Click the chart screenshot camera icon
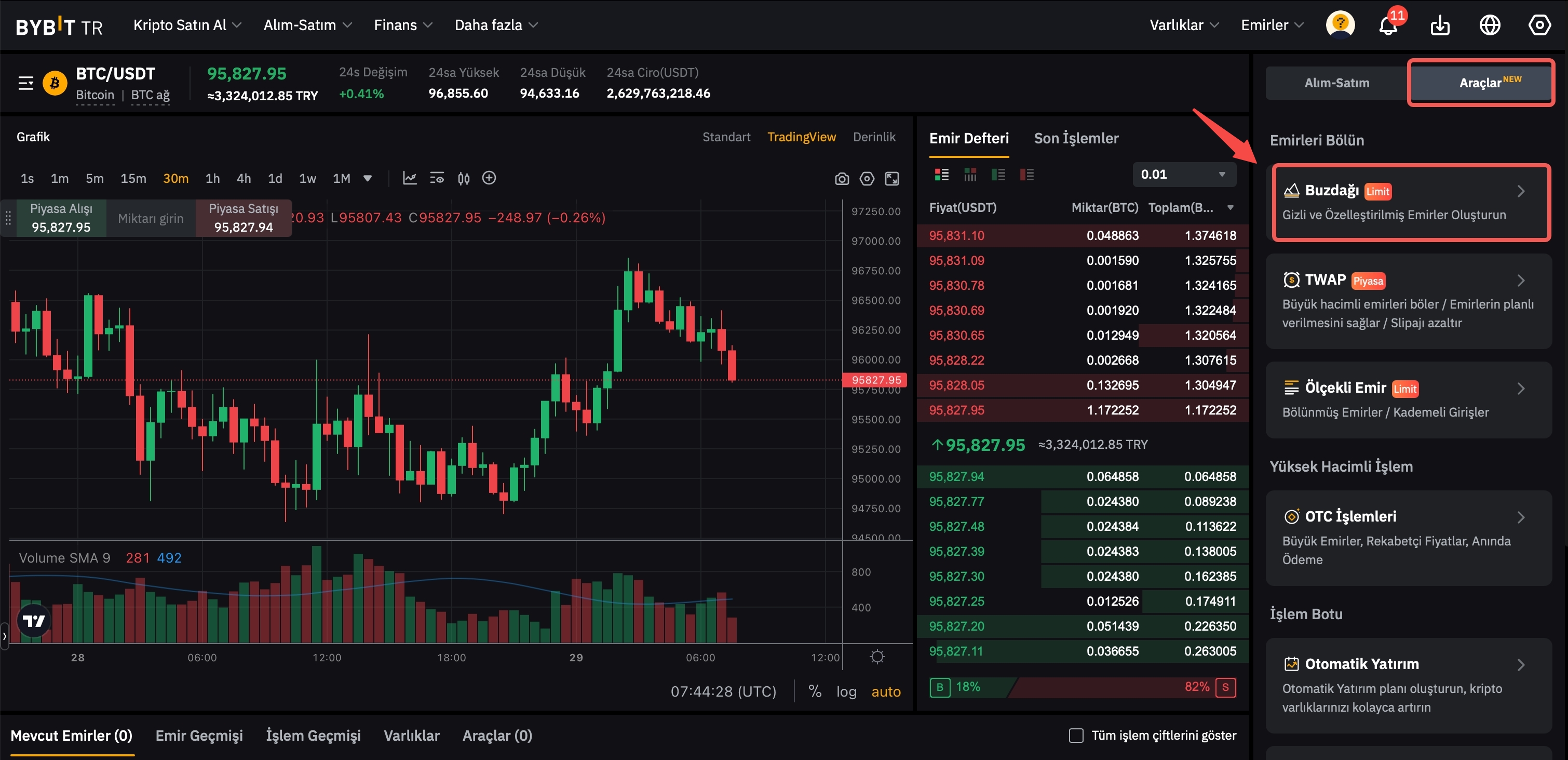The image size is (1568, 760). [x=841, y=178]
